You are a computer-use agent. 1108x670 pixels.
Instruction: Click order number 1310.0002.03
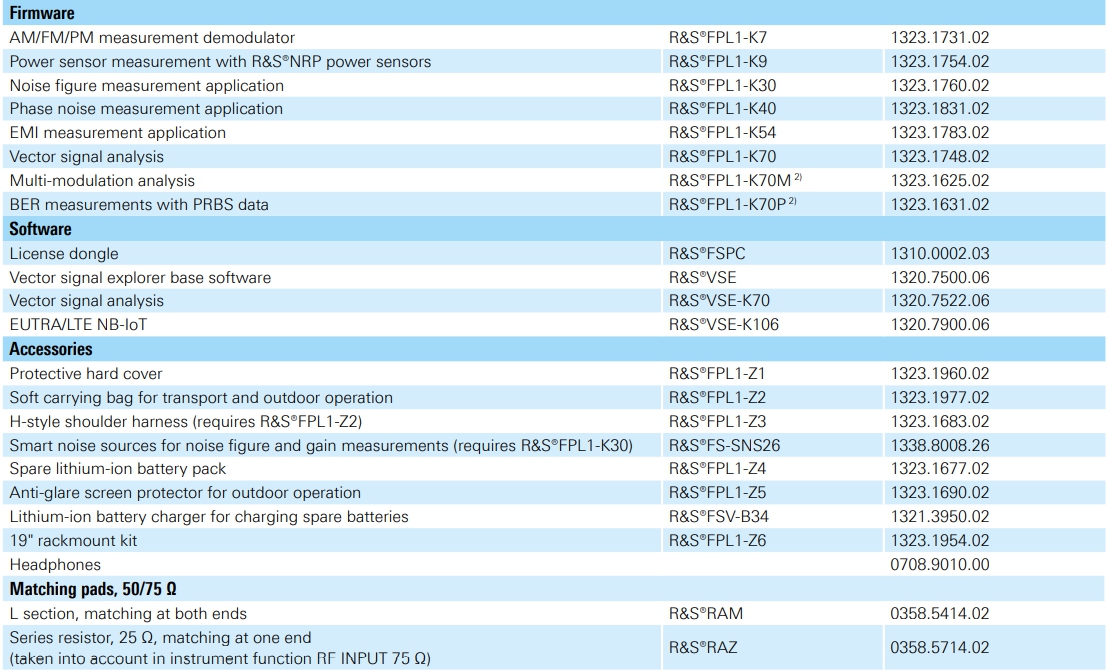[940, 254]
